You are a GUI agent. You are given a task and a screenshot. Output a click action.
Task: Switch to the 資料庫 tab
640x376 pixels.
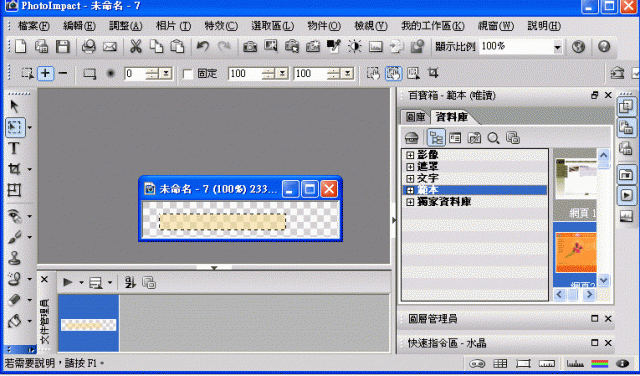451,117
